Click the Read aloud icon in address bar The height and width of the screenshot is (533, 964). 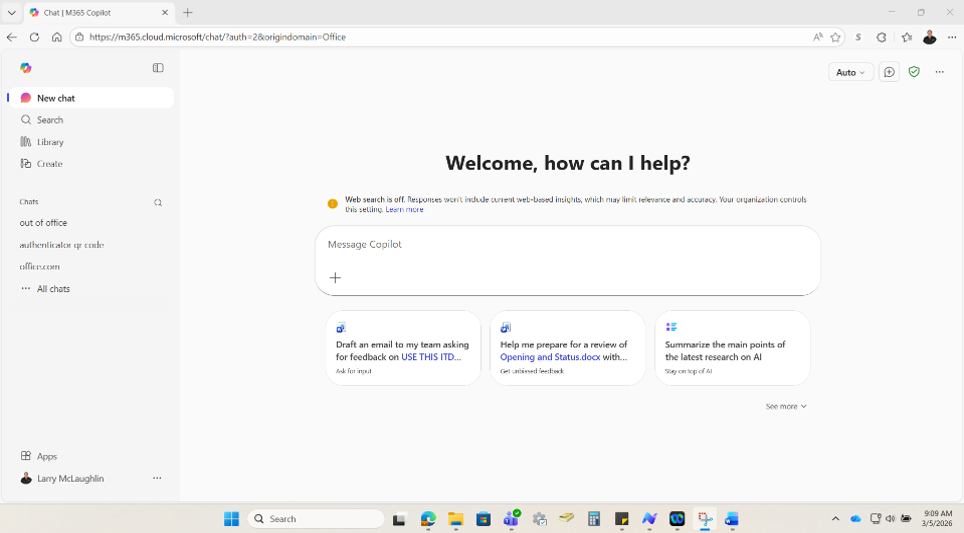tap(818, 37)
